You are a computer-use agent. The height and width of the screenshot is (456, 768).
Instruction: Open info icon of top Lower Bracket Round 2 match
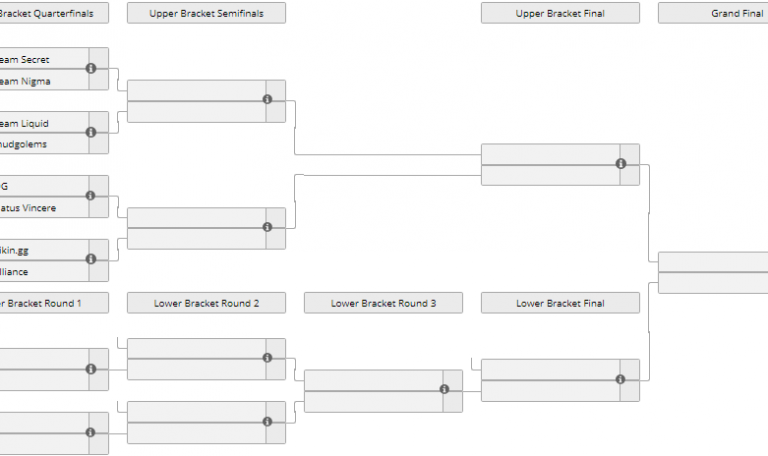pyautogui.click(x=267, y=358)
